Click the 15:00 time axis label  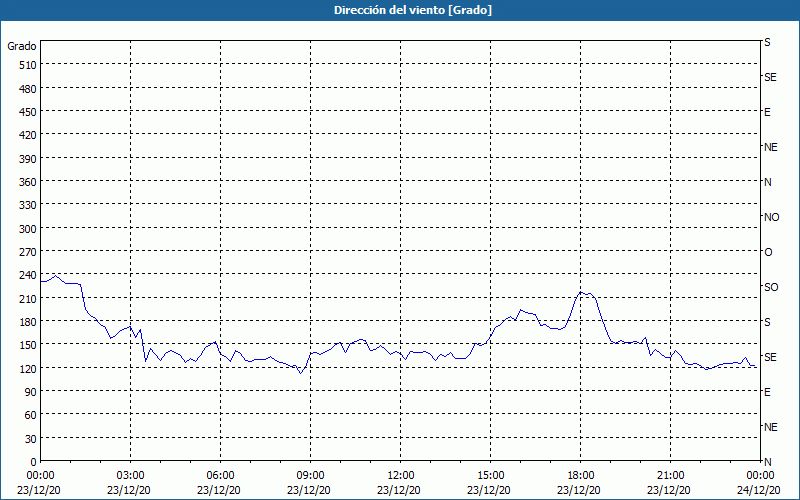pyautogui.click(x=490, y=476)
